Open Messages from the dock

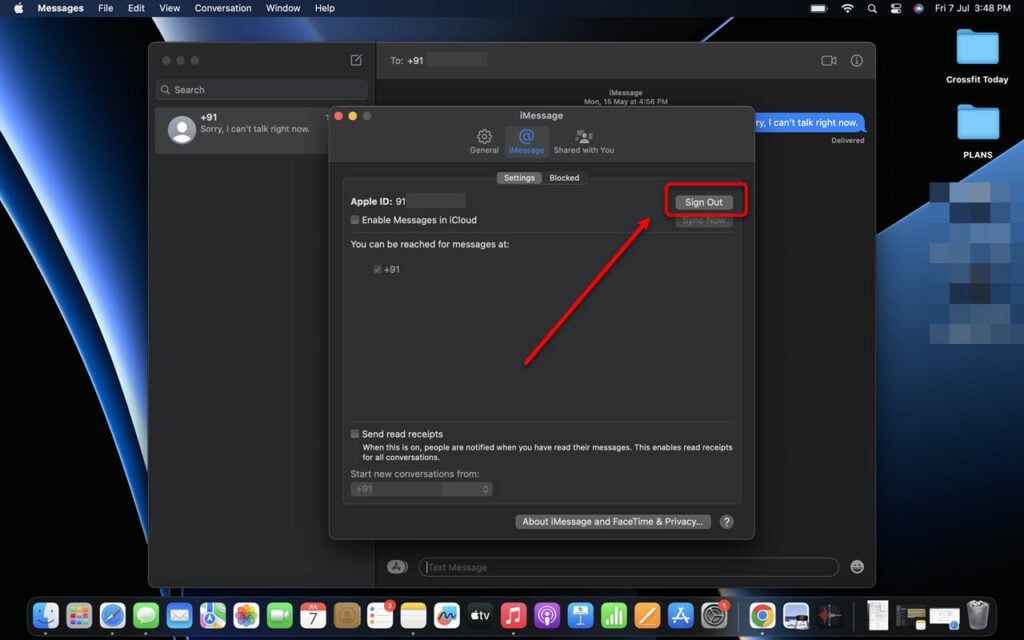pos(146,615)
